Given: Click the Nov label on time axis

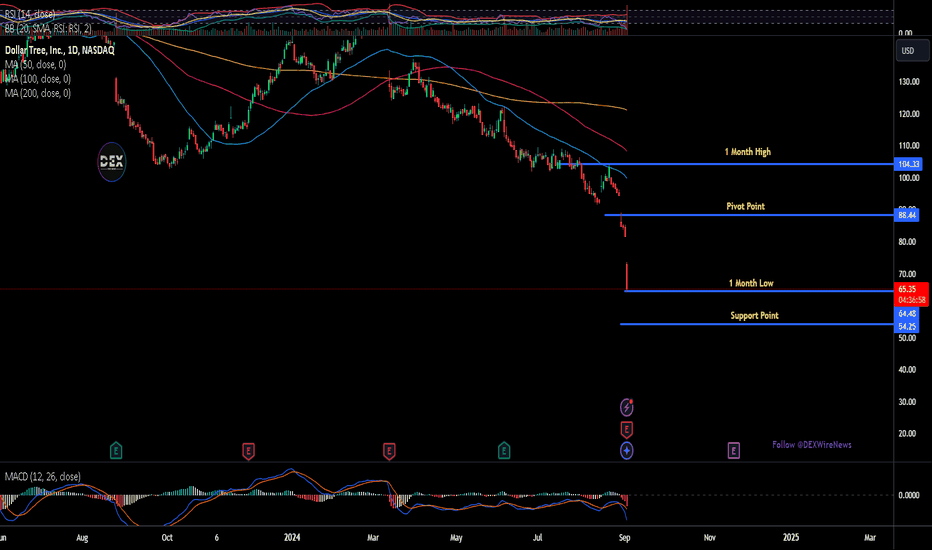Looking at the screenshot, I should (x=710, y=538).
